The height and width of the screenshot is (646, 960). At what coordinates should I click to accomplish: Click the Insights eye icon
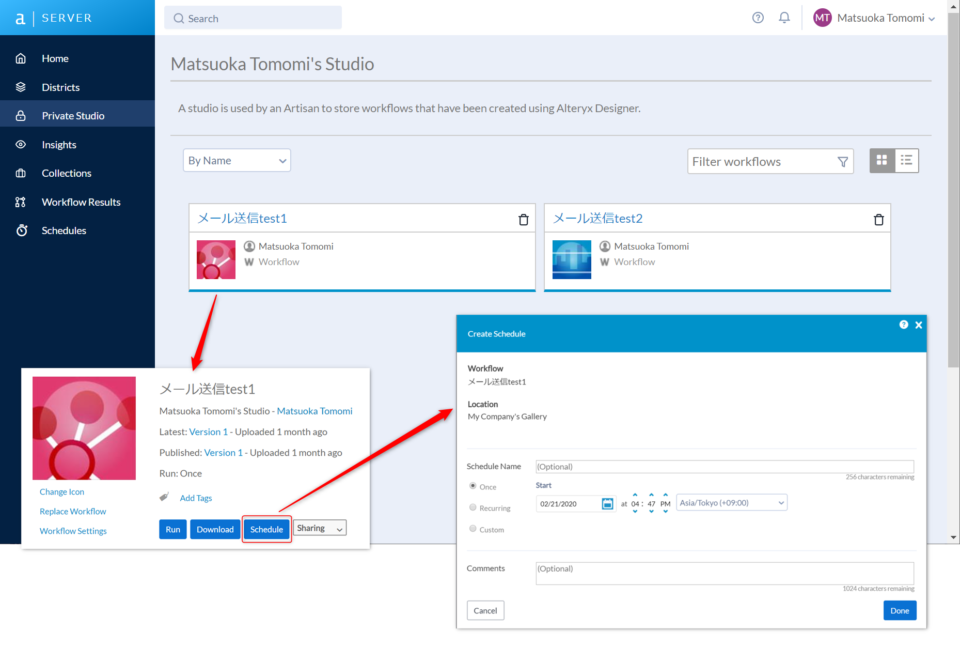(21, 145)
